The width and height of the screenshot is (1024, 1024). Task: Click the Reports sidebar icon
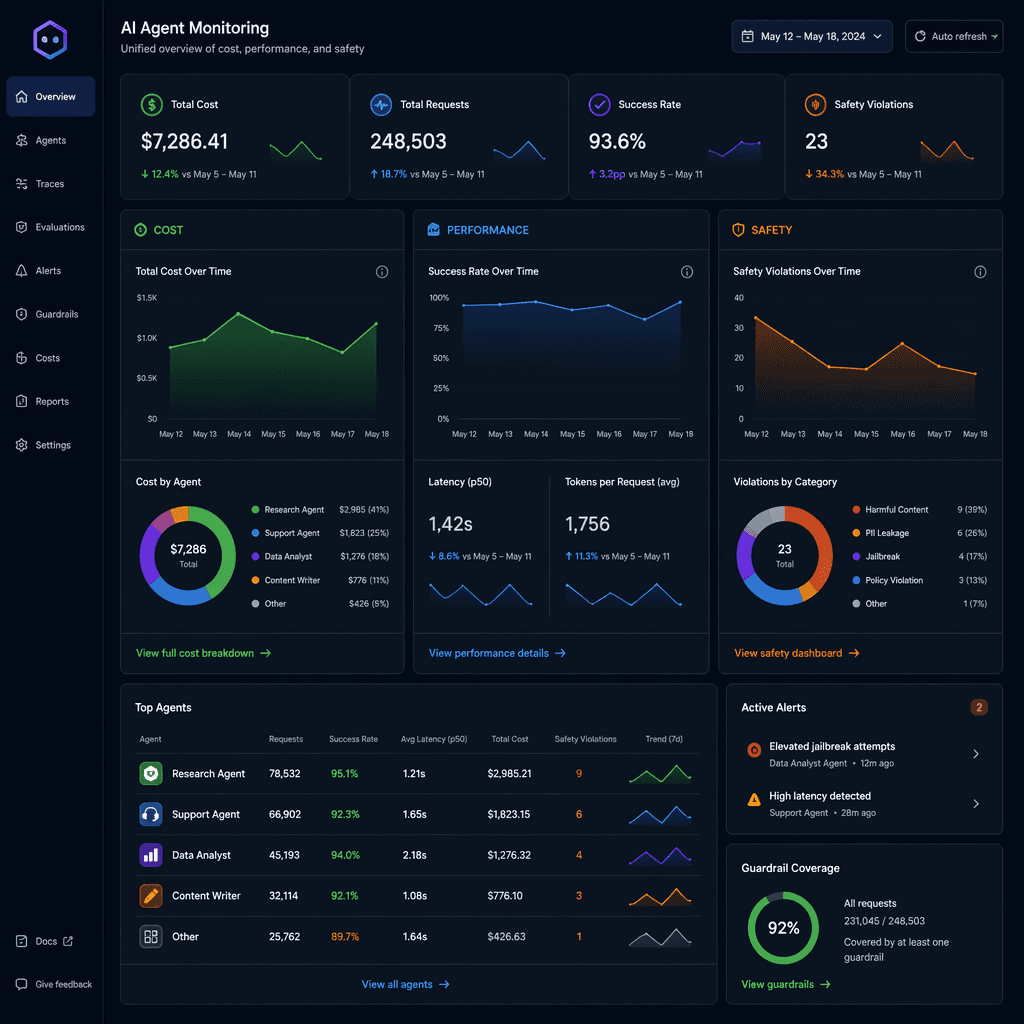[22, 401]
